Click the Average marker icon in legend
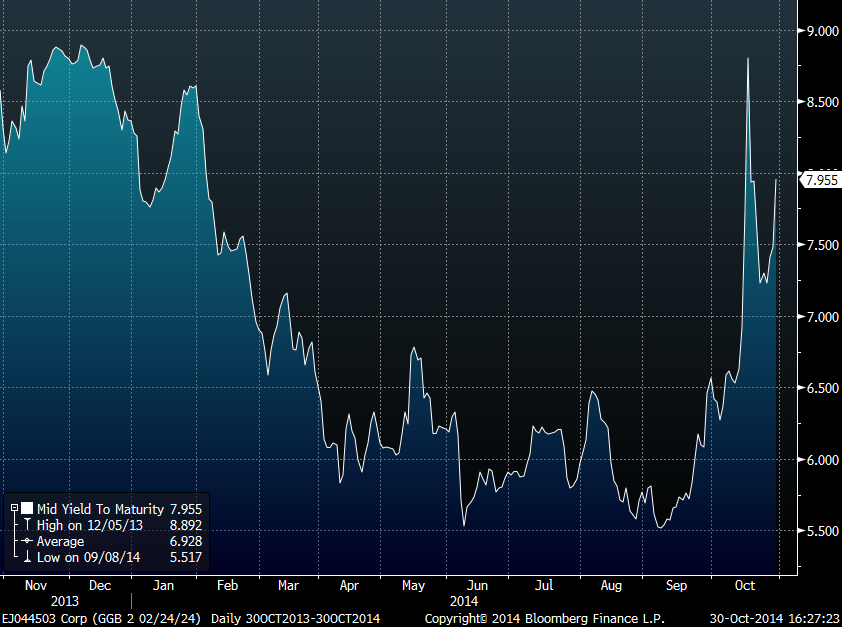The image size is (842, 627). (x=27, y=541)
